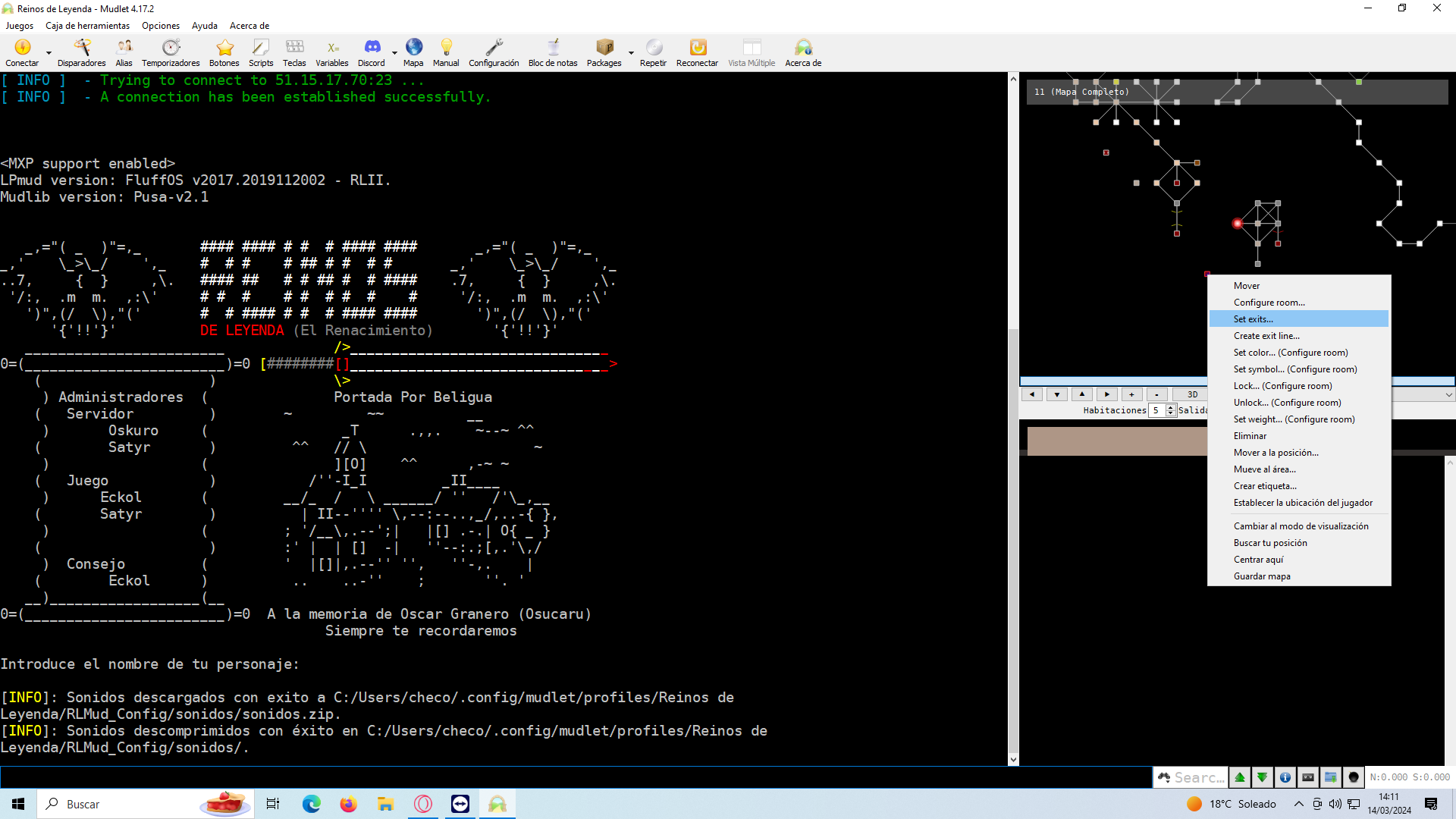The image size is (1456, 819).
Task: Click the cassette tape replay recording button
Action: 1308,777
